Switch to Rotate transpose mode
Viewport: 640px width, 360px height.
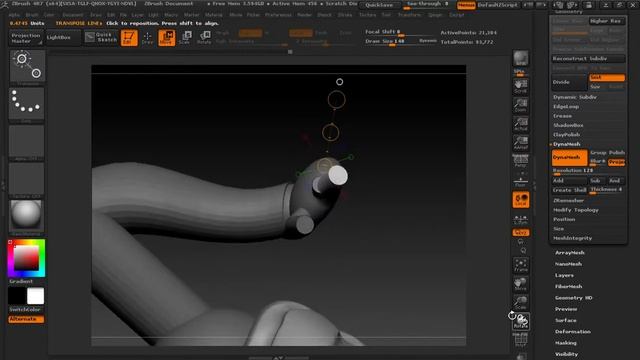tap(204, 38)
